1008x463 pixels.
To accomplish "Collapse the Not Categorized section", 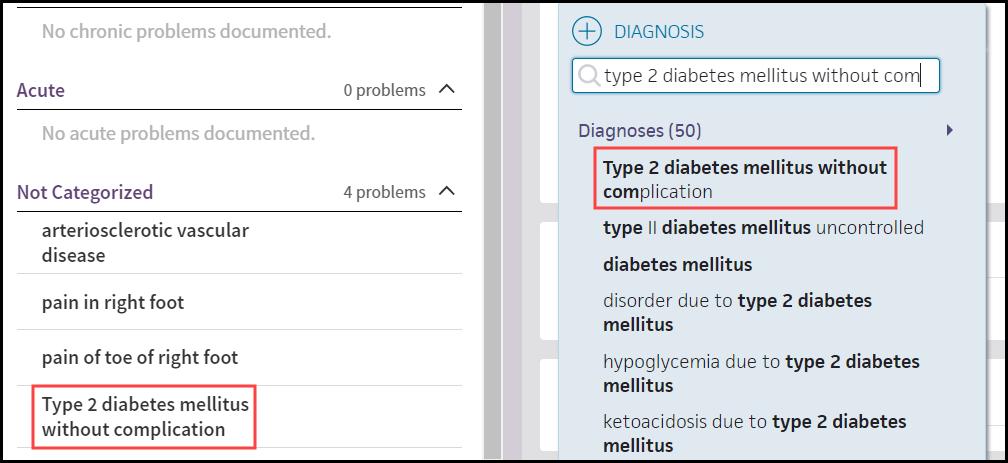I will (x=446, y=191).
